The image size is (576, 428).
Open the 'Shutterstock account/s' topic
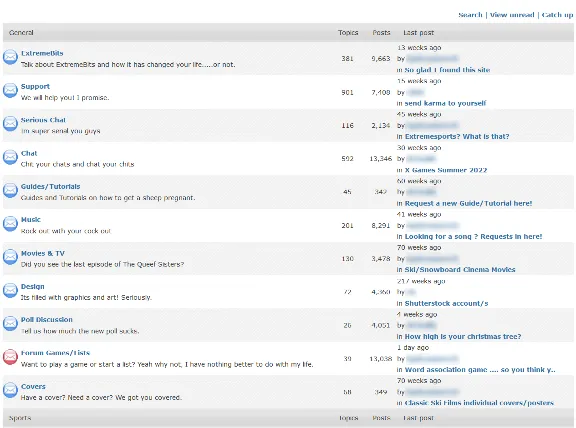point(446,303)
